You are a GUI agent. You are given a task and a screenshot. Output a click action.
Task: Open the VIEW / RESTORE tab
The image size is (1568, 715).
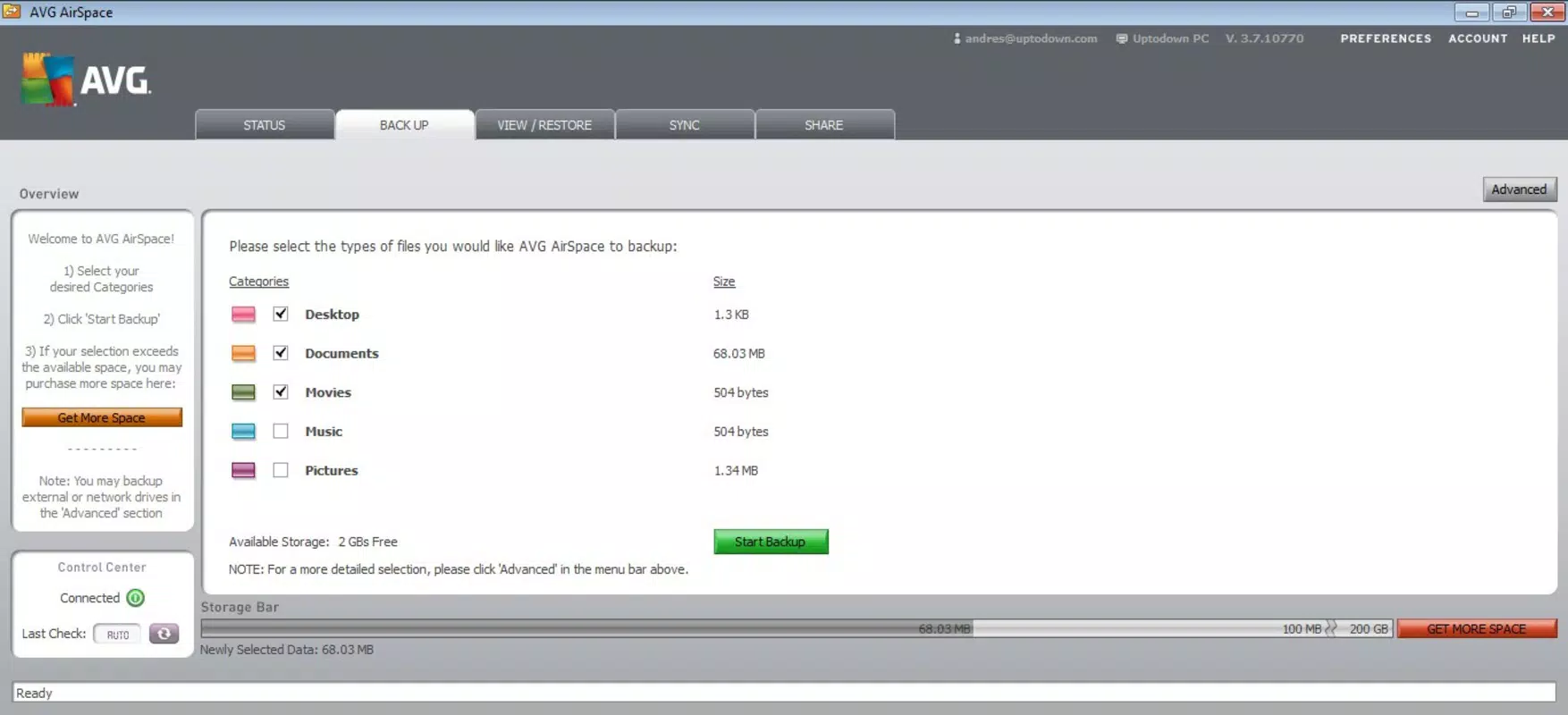pos(544,125)
